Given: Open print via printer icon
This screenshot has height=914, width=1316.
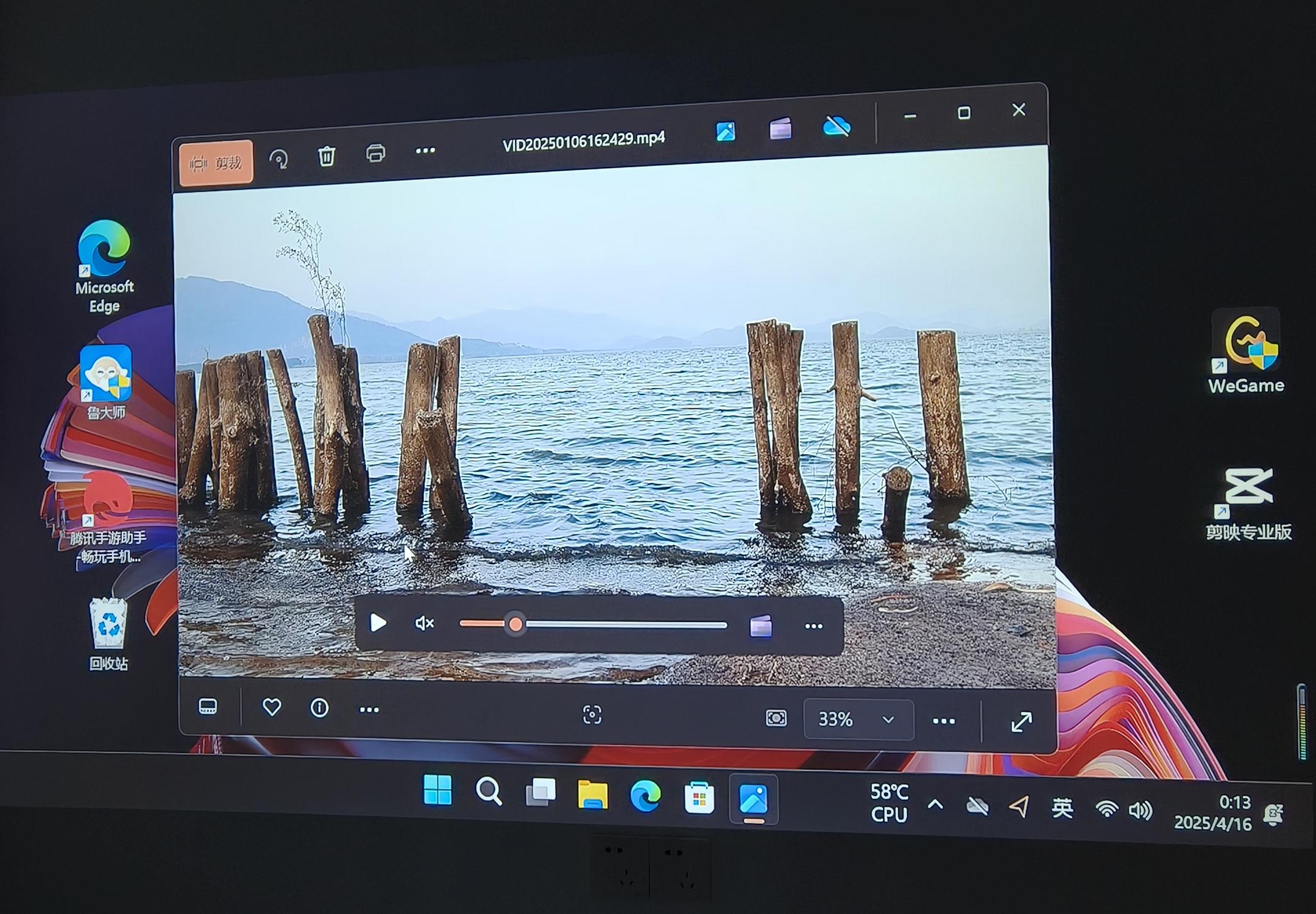Looking at the screenshot, I should [375, 153].
